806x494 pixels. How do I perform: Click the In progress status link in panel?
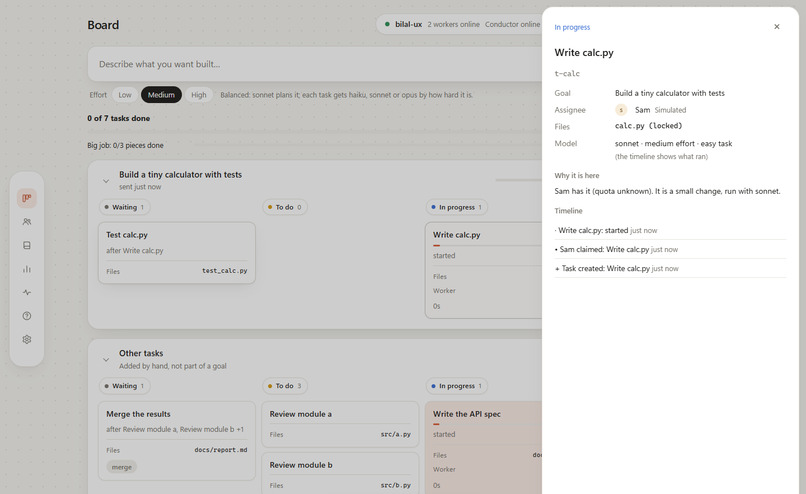pyautogui.click(x=572, y=27)
